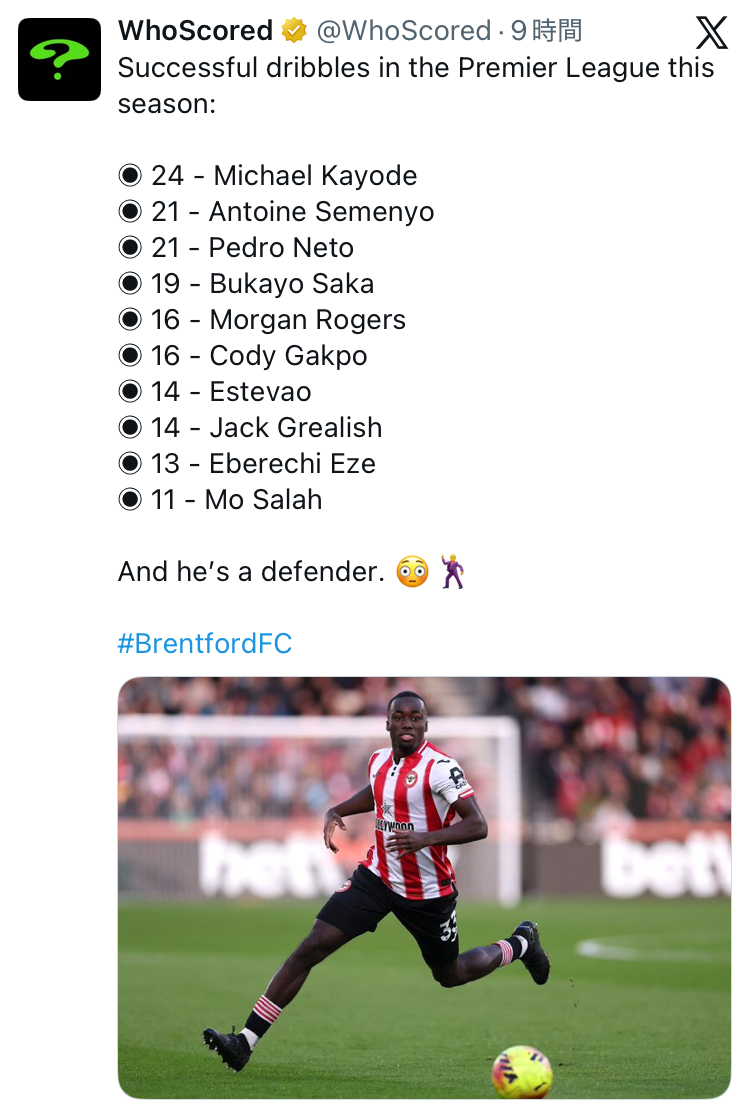The image size is (750, 1104).
Task: Tap the X logo icon
Action: [x=711, y=33]
